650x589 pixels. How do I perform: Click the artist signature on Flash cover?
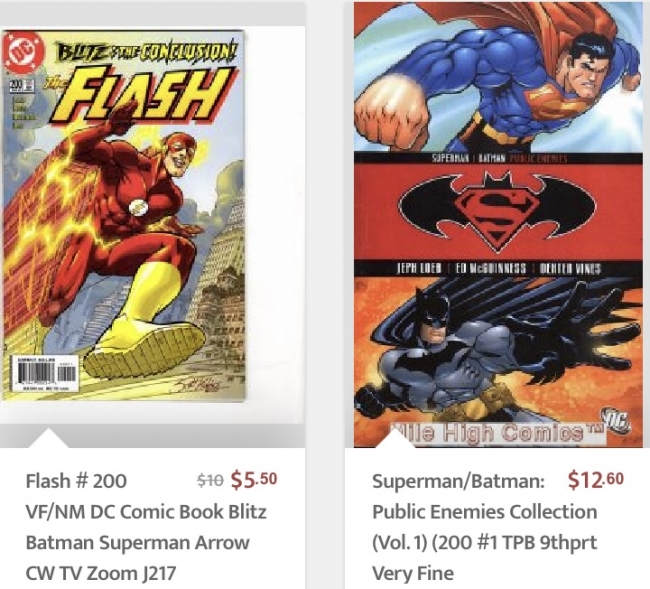198,385
